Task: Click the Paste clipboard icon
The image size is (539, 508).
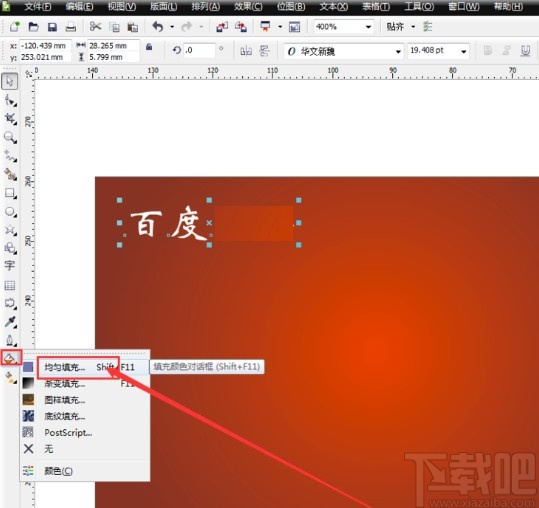Action: pyautogui.click(x=133, y=27)
